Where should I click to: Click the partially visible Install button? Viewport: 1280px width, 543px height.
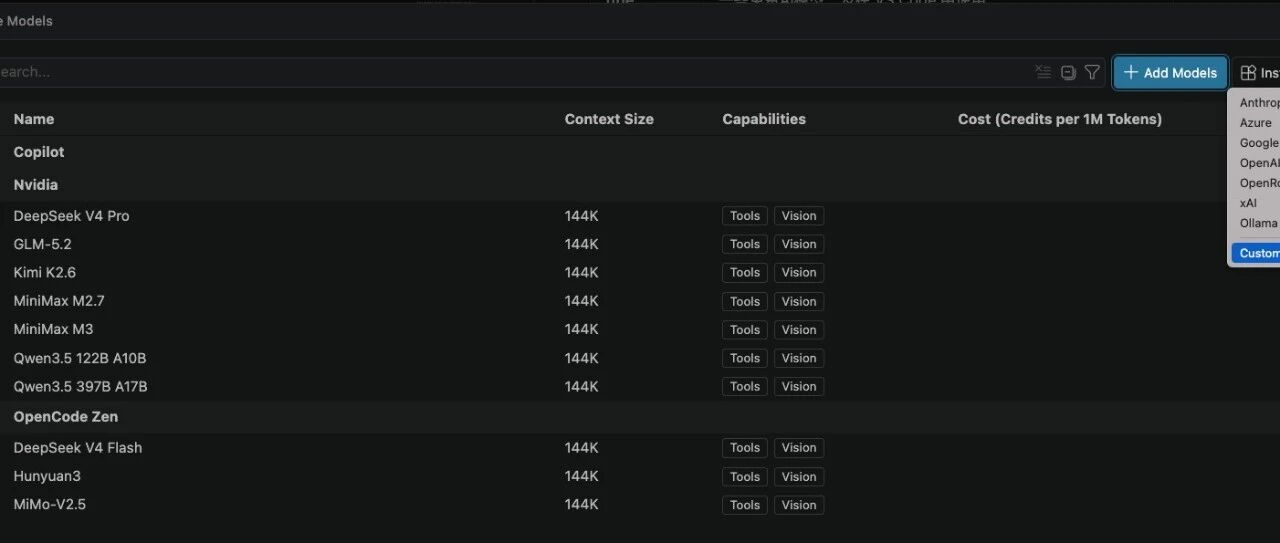coord(1257,72)
